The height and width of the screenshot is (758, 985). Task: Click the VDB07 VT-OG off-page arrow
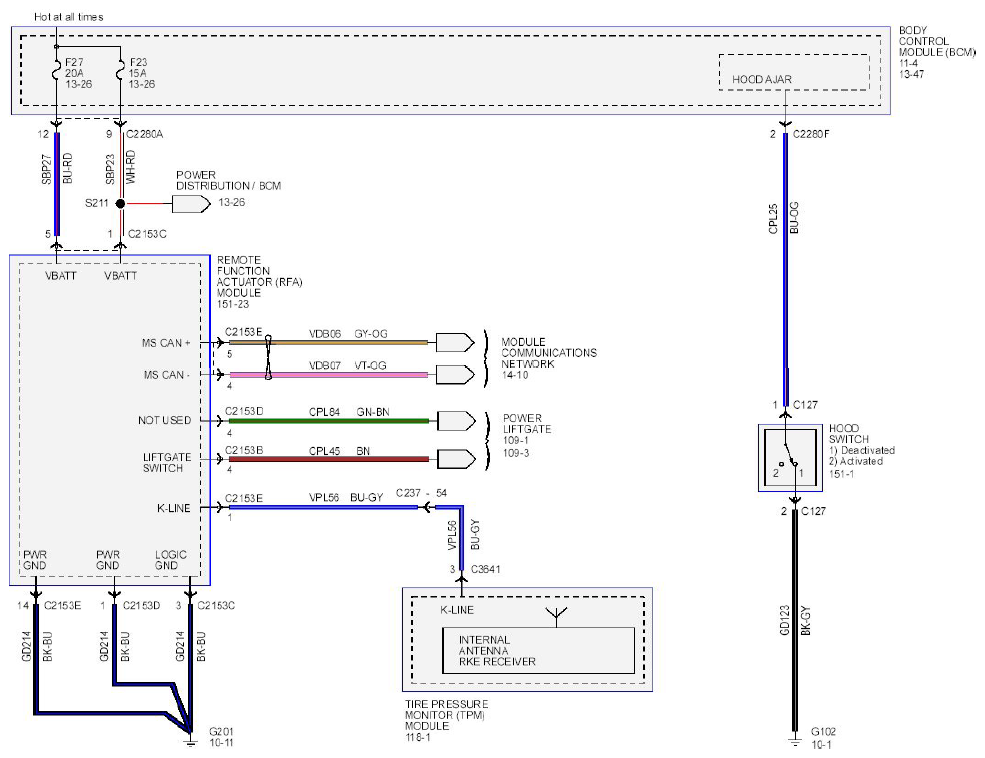[x=455, y=374]
